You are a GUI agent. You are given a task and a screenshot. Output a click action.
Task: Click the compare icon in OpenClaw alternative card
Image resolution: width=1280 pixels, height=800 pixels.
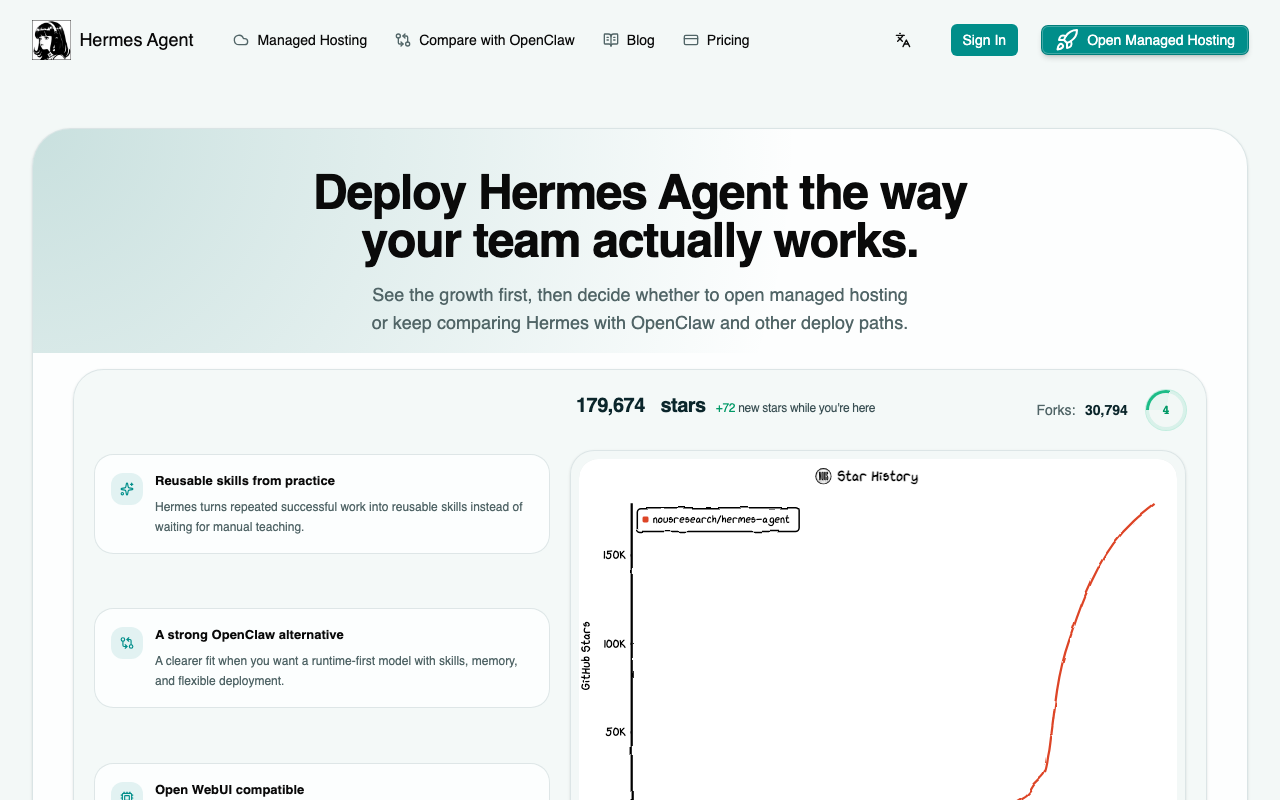pyautogui.click(x=127, y=643)
